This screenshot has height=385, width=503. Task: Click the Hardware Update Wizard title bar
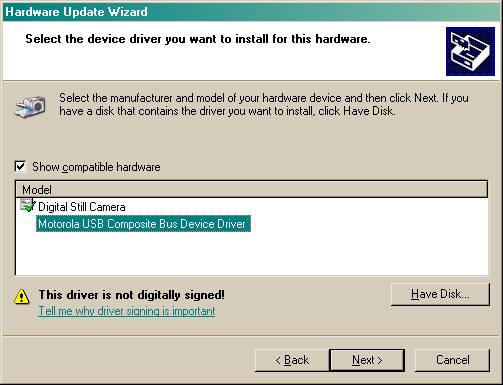(251, 12)
